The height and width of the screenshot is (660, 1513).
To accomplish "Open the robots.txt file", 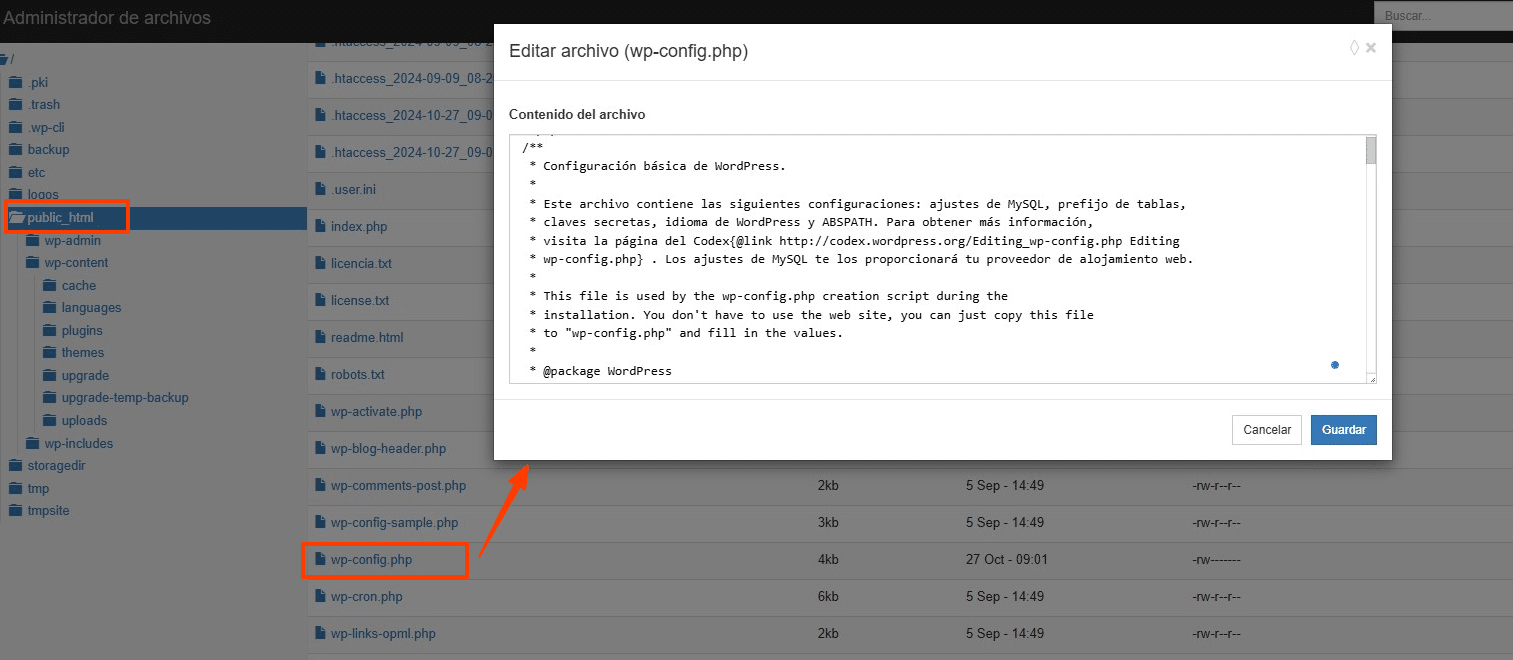I will [x=357, y=375].
